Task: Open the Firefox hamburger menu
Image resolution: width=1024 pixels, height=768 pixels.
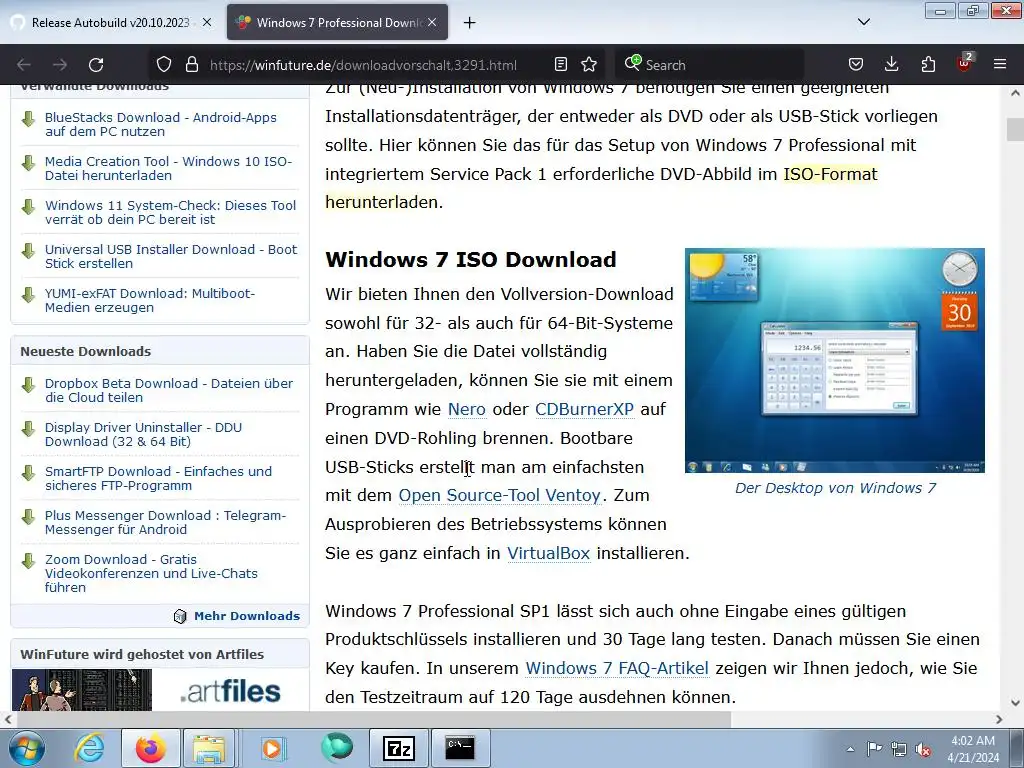Action: [x=1000, y=65]
